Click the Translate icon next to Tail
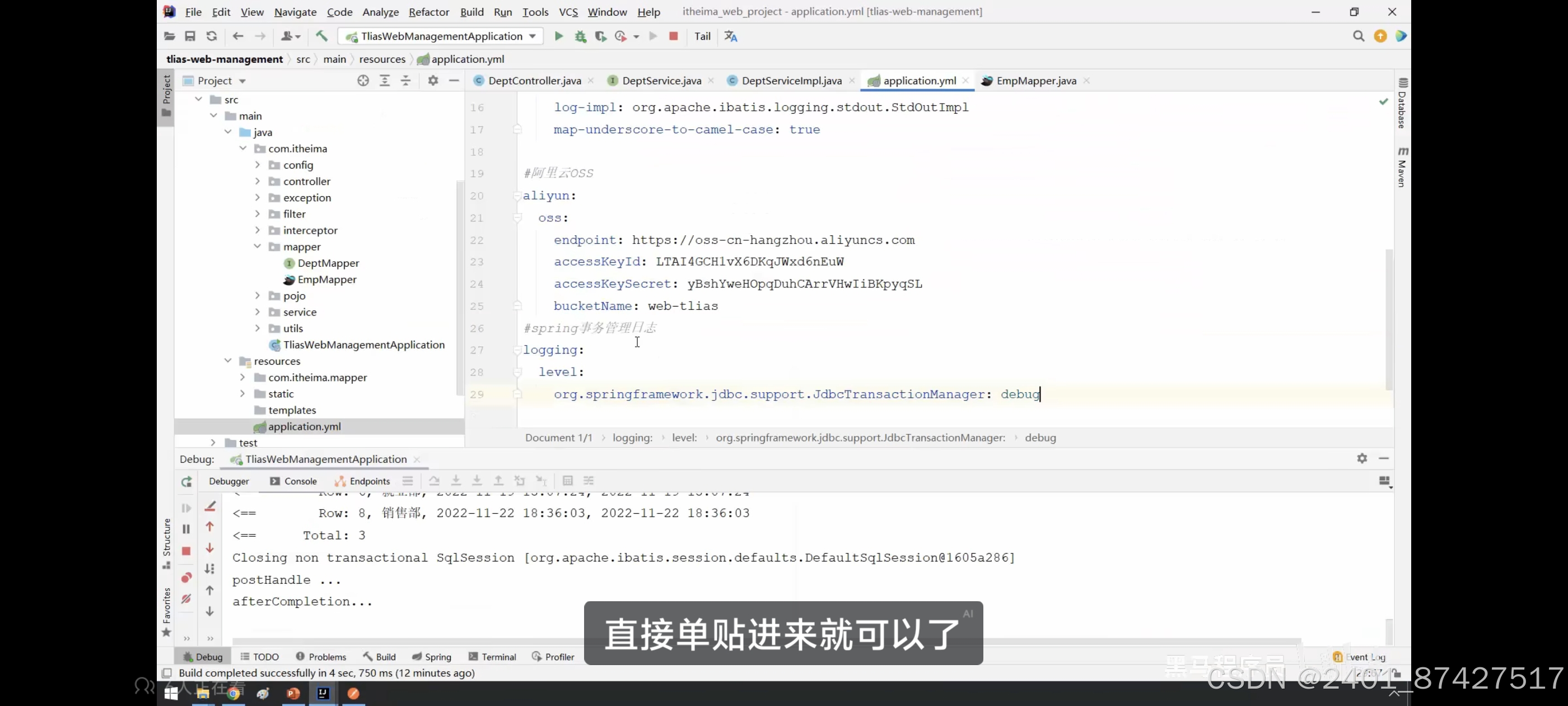 point(731,36)
